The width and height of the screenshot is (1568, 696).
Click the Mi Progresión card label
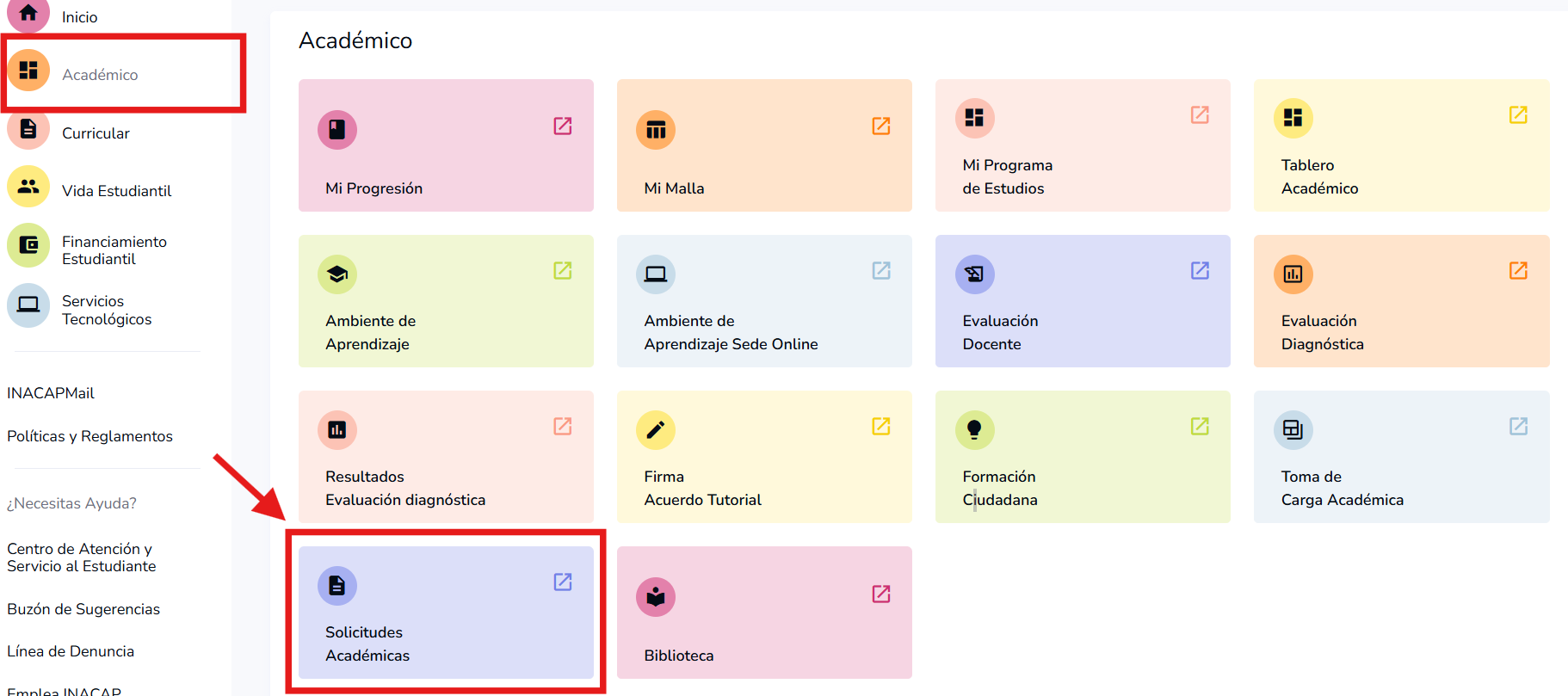pos(373,188)
